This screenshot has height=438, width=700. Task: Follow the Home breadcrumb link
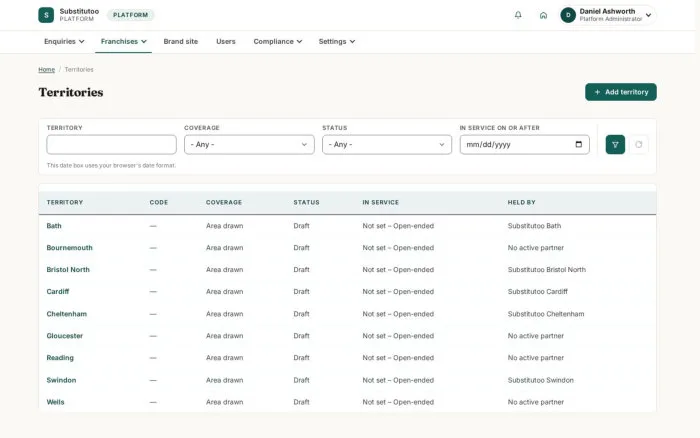pos(46,70)
